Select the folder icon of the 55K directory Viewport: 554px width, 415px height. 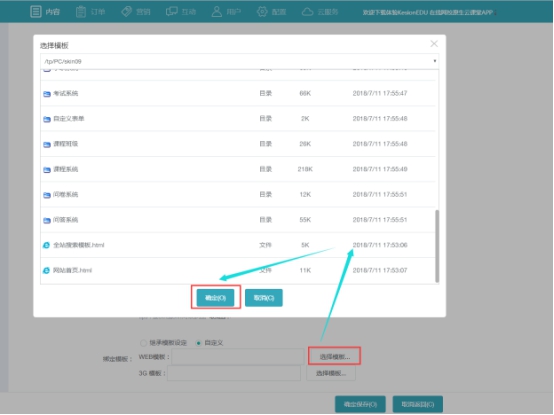(47, 220)
